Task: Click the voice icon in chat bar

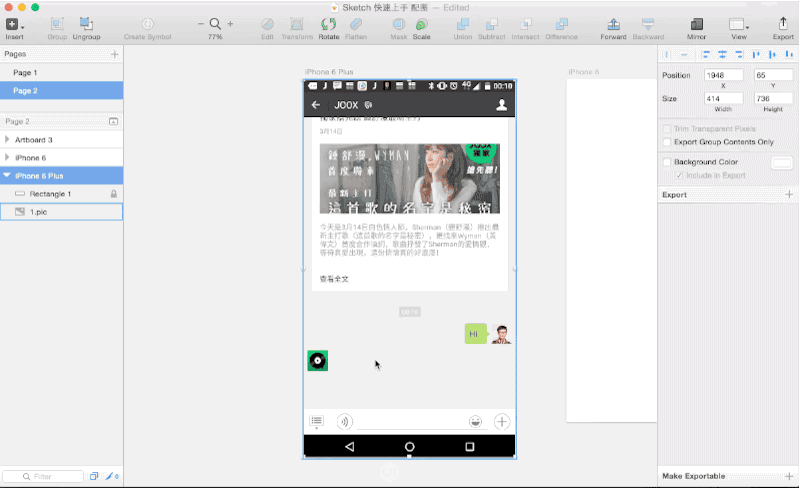Action: (344, 421)
